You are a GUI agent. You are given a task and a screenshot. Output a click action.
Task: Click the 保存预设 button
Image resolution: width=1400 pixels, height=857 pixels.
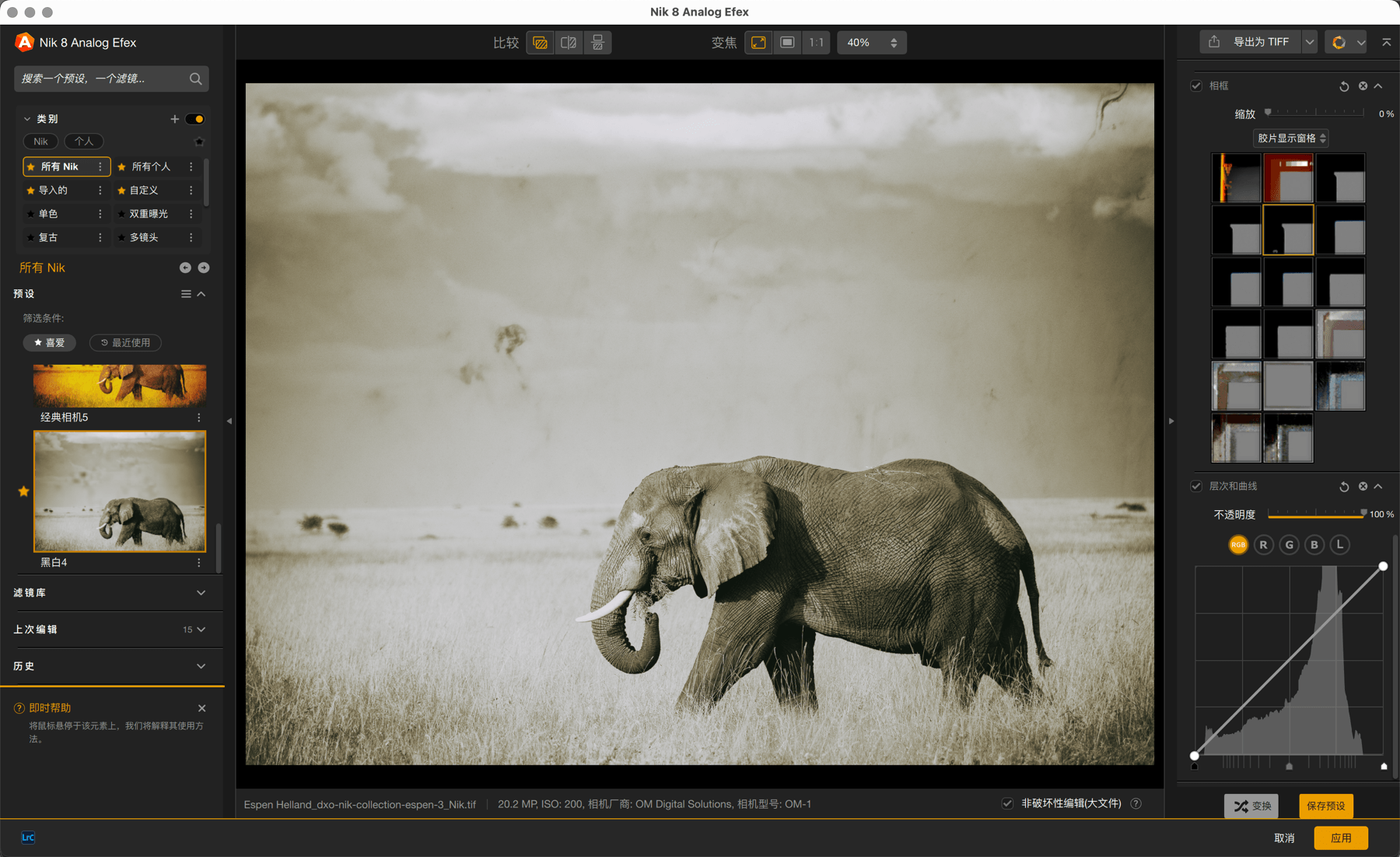1326,806
